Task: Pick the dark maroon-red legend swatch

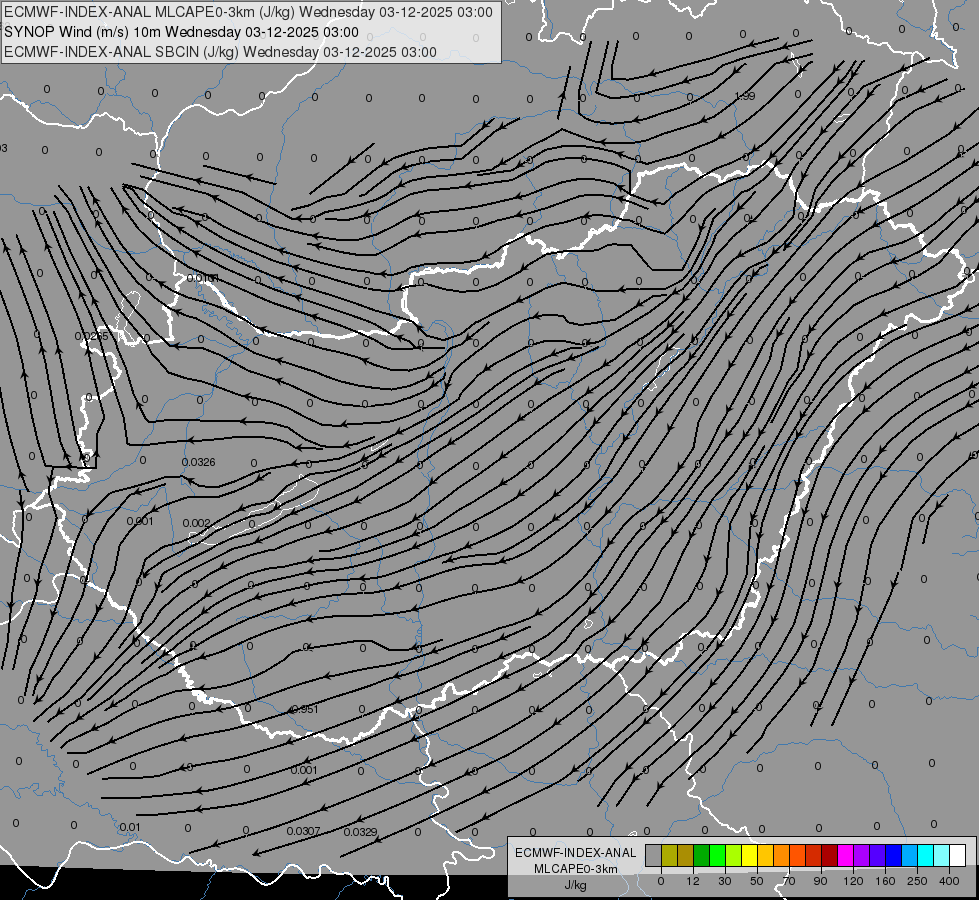Action: (830, 855)
